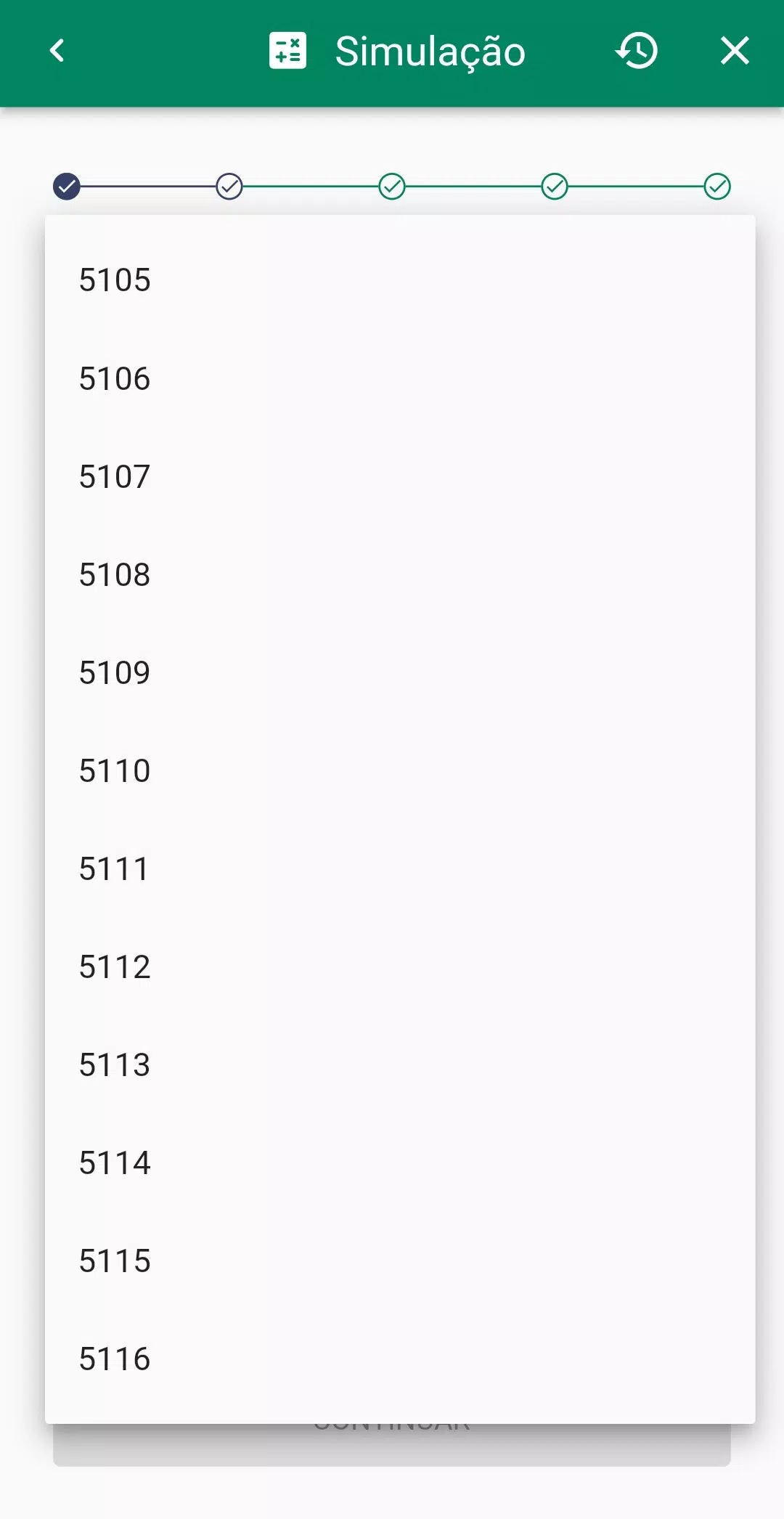The width and height of the screenshot is (784, 1519).
Task: Open the simulation history clock icon
Action: click(637, 51)
